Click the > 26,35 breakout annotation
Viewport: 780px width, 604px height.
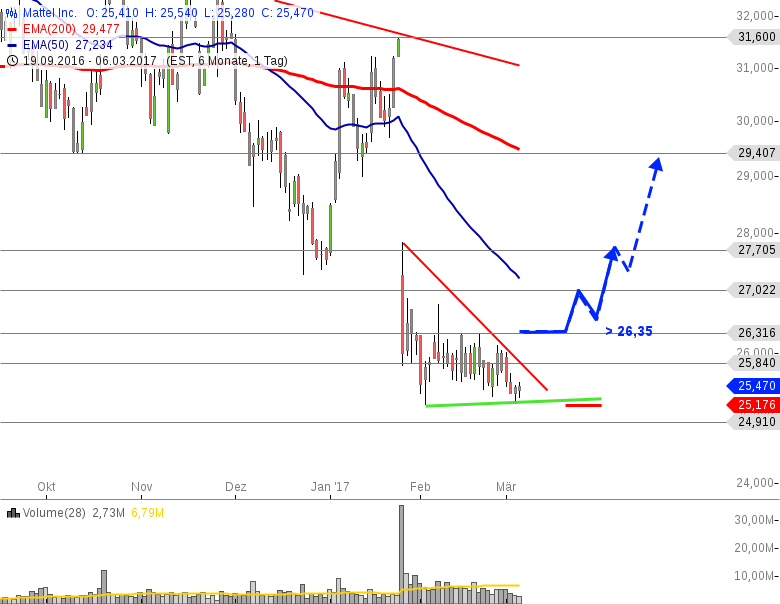coord(629,331)
